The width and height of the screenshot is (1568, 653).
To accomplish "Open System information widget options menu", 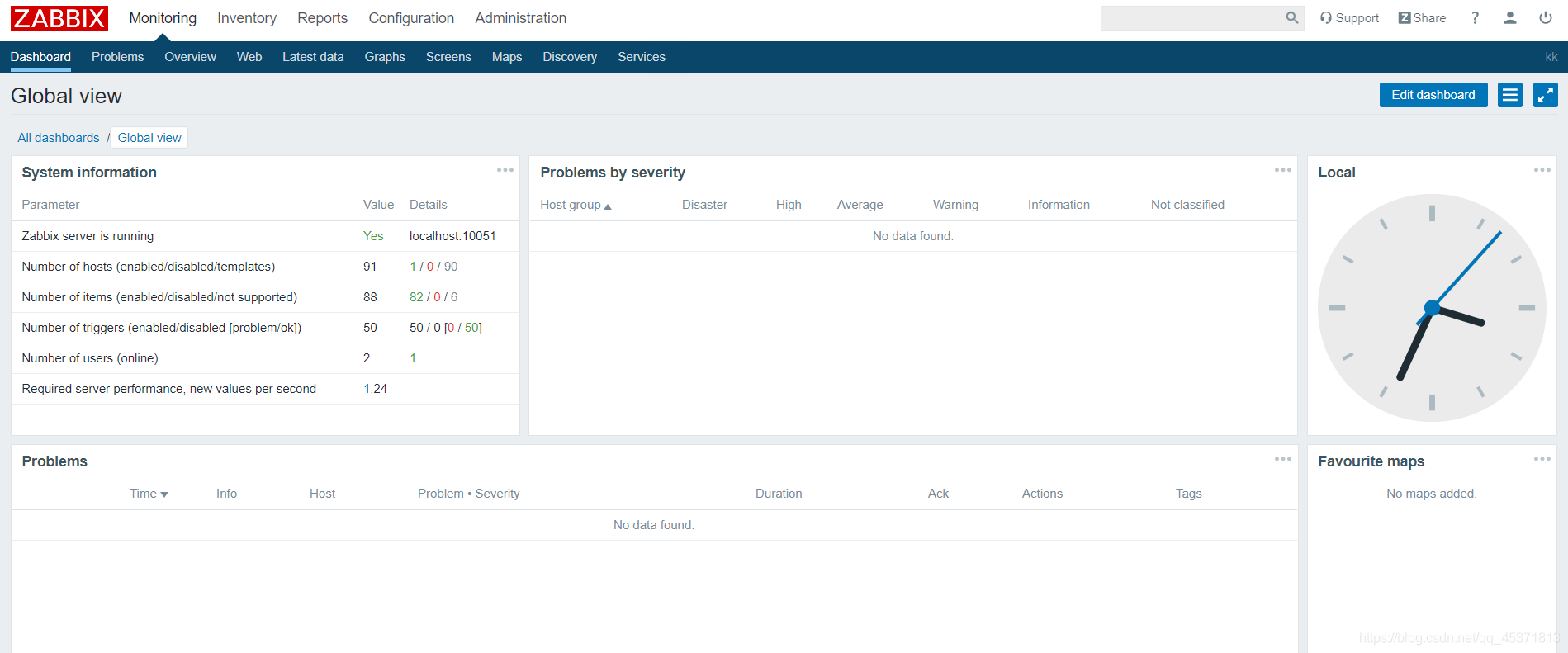I will [505, 170].
